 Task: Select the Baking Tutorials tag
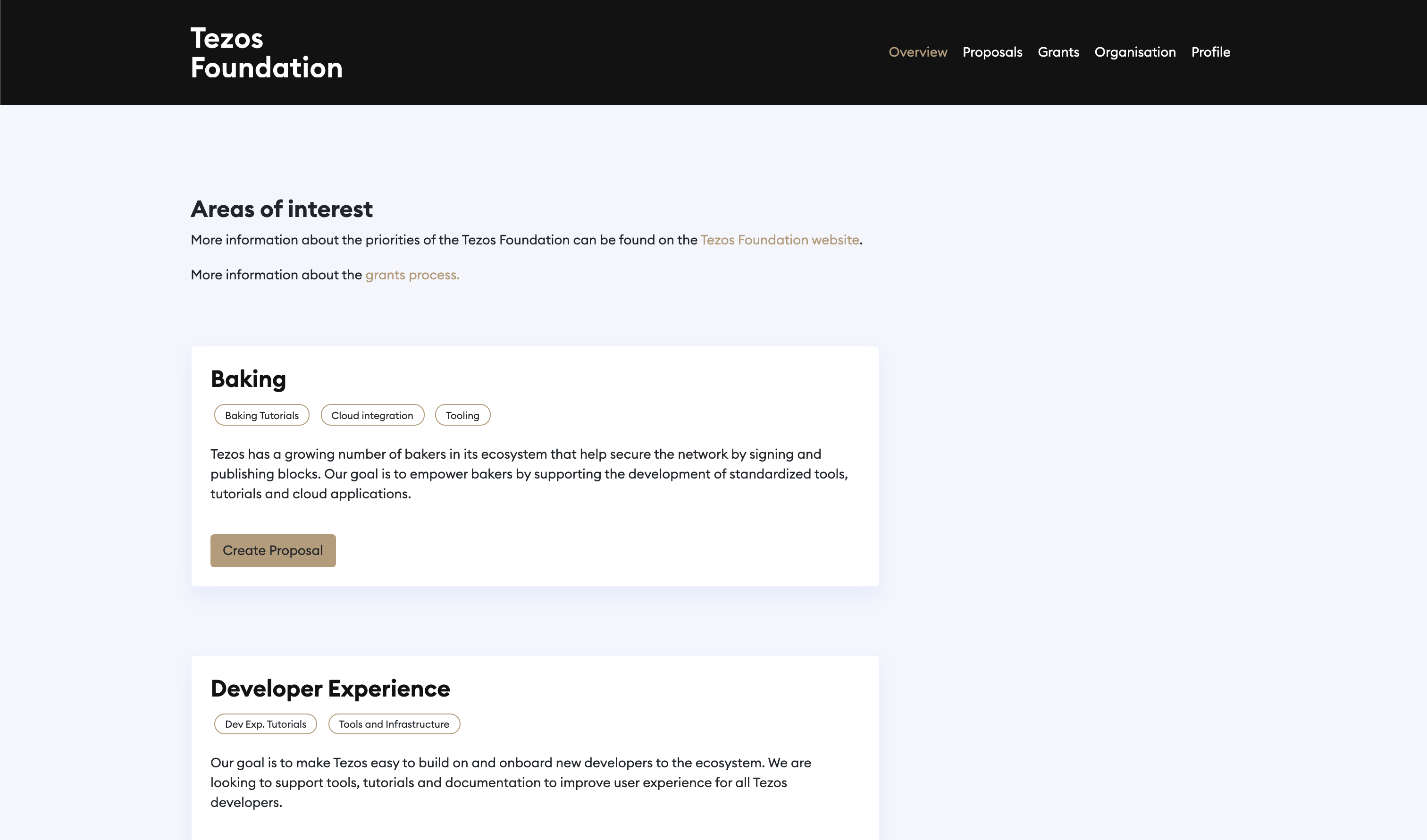tap(261, 415)
